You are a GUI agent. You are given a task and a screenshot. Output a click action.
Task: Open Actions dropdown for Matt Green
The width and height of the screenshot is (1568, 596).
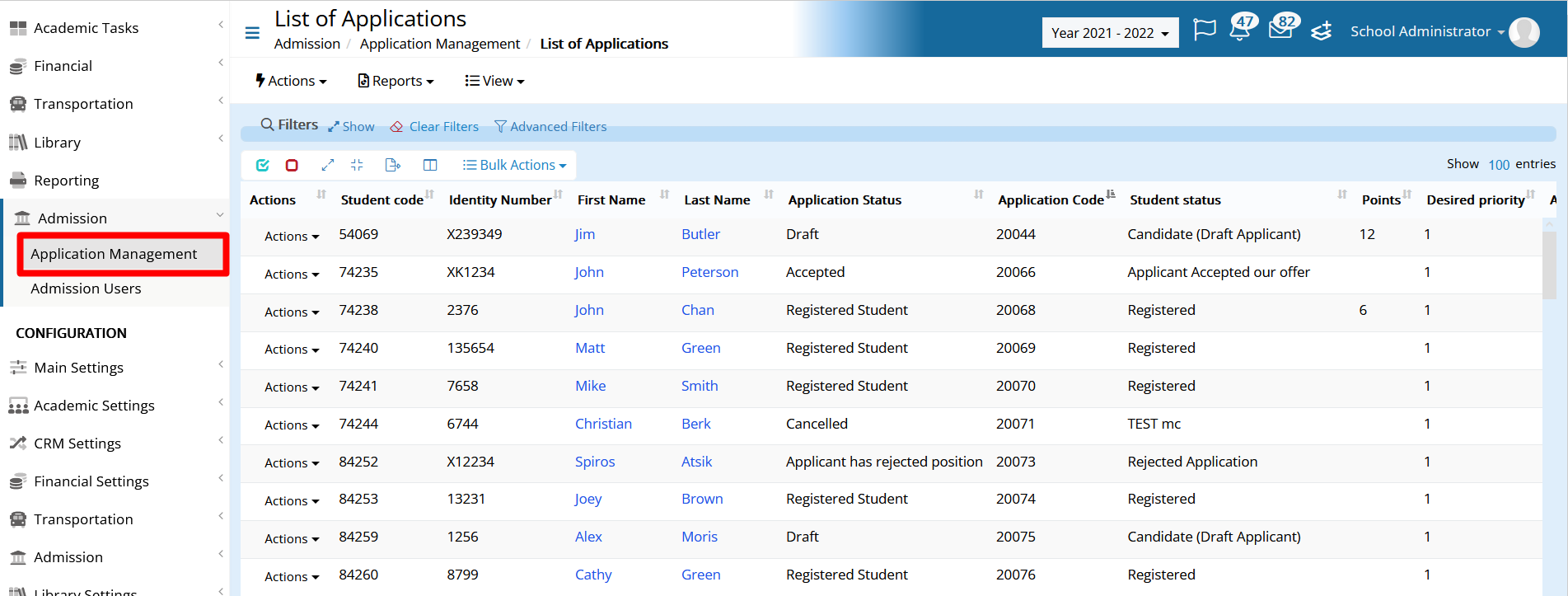tap(292, 350)
